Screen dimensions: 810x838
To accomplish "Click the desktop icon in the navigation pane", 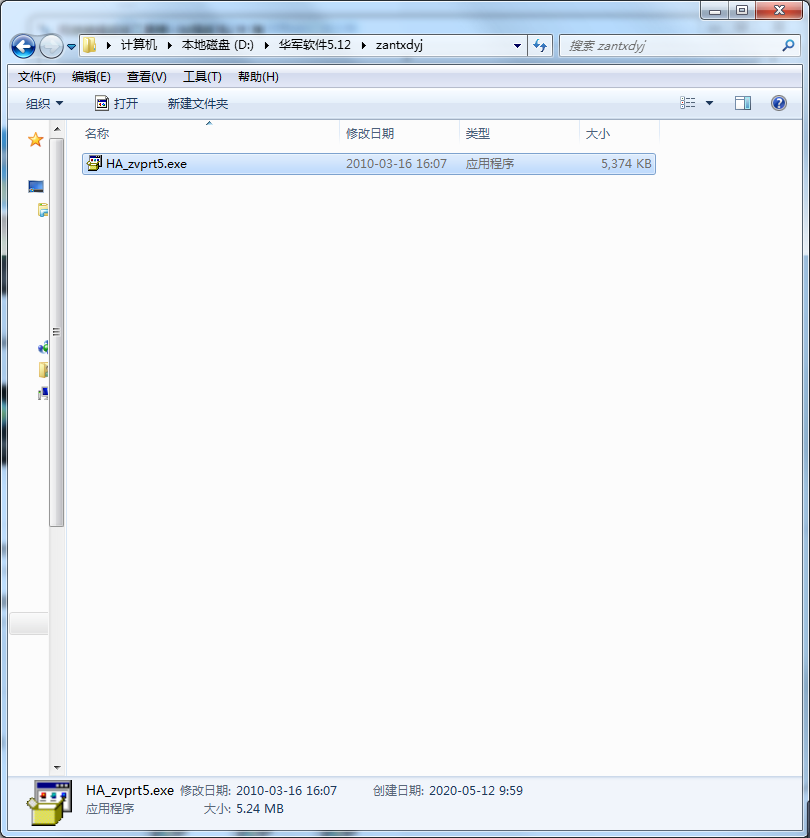I will pos(36,187).
